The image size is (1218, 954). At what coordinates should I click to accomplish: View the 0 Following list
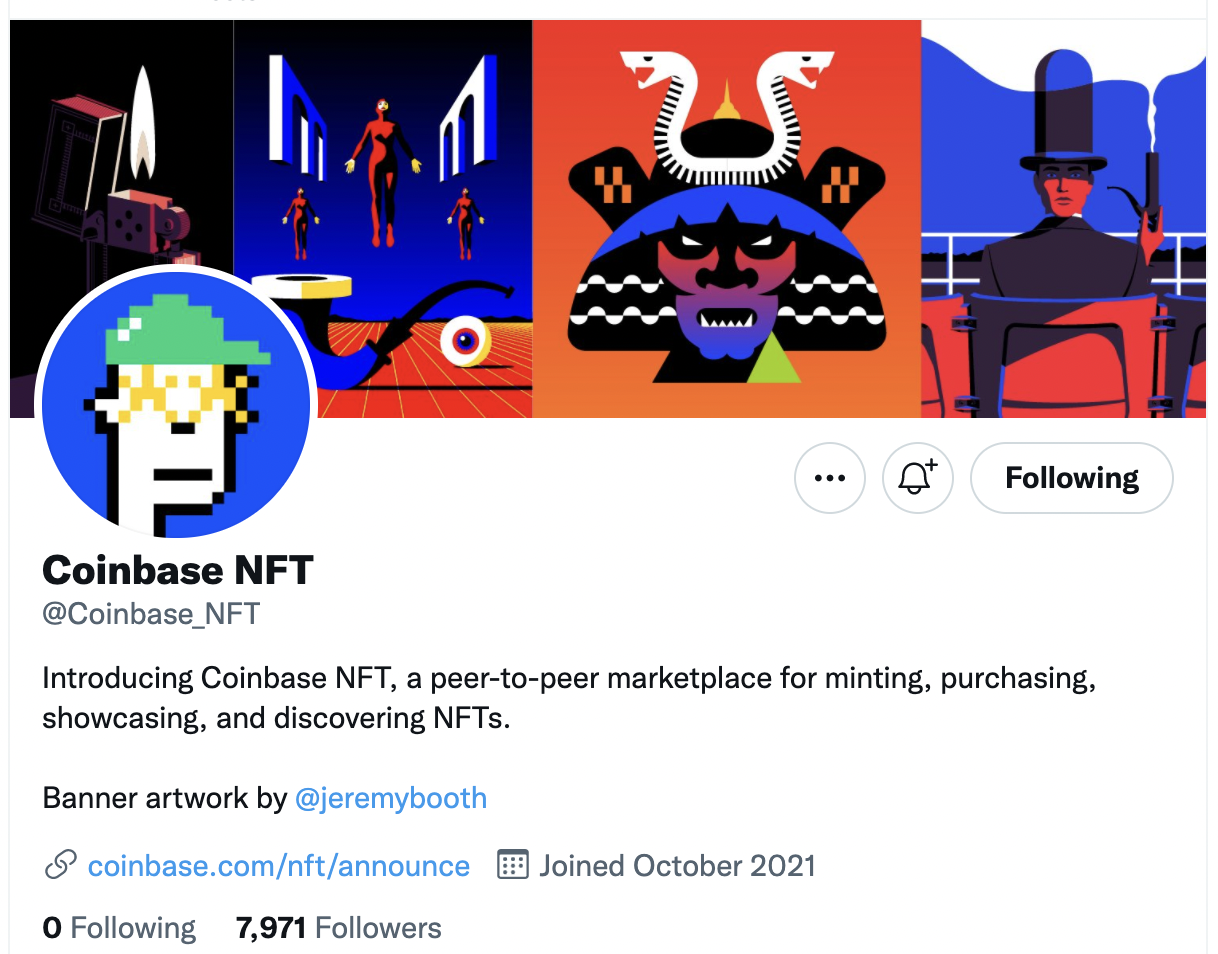tap(119, 928)
